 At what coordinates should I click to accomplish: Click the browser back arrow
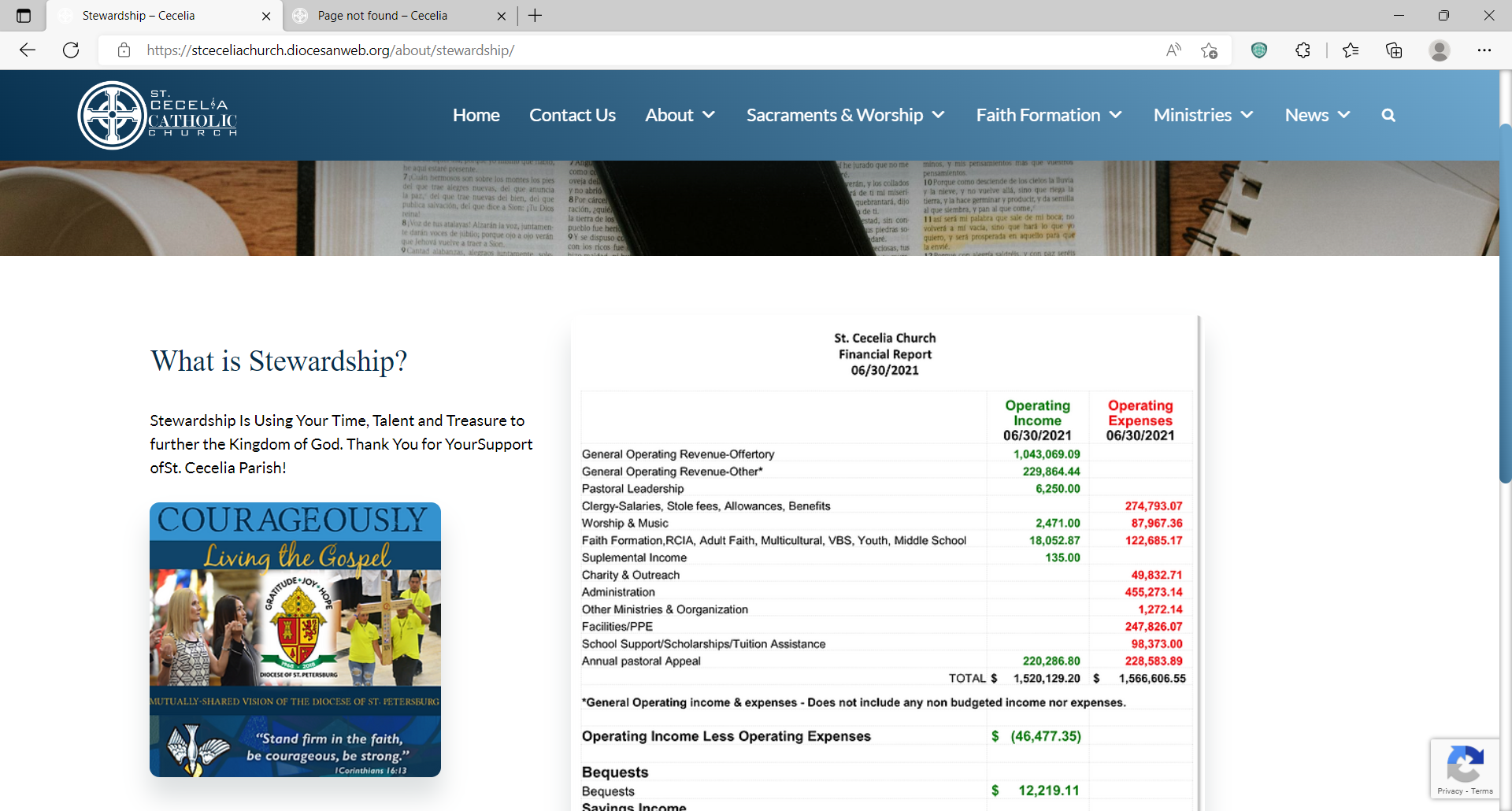point(28,50)
